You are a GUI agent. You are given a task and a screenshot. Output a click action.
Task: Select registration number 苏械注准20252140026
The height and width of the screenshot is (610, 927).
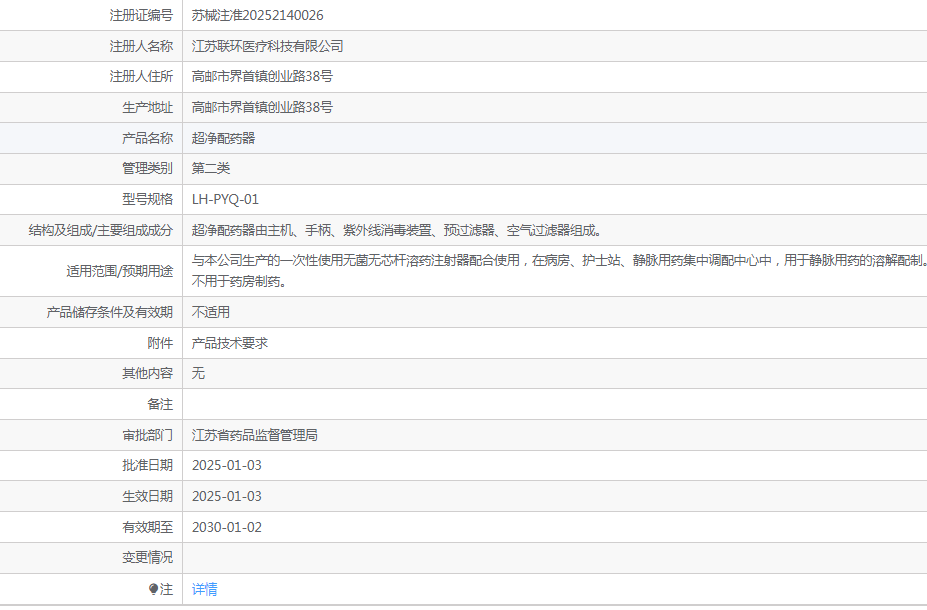point(257,15)
